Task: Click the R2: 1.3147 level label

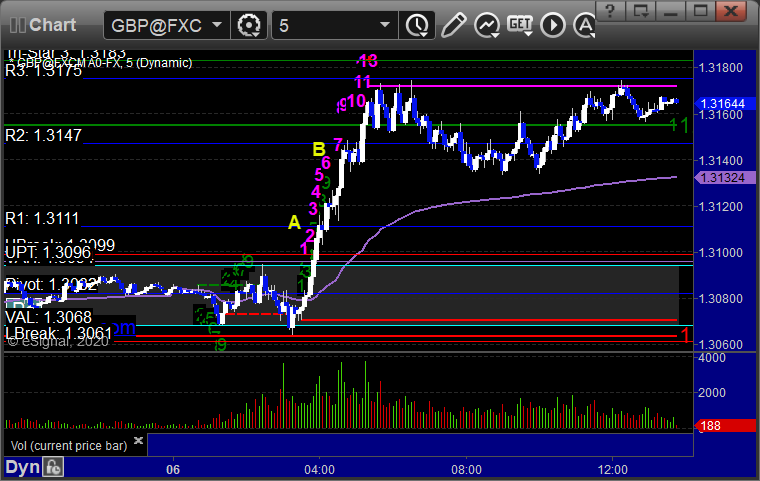Action: pos(43,135)
